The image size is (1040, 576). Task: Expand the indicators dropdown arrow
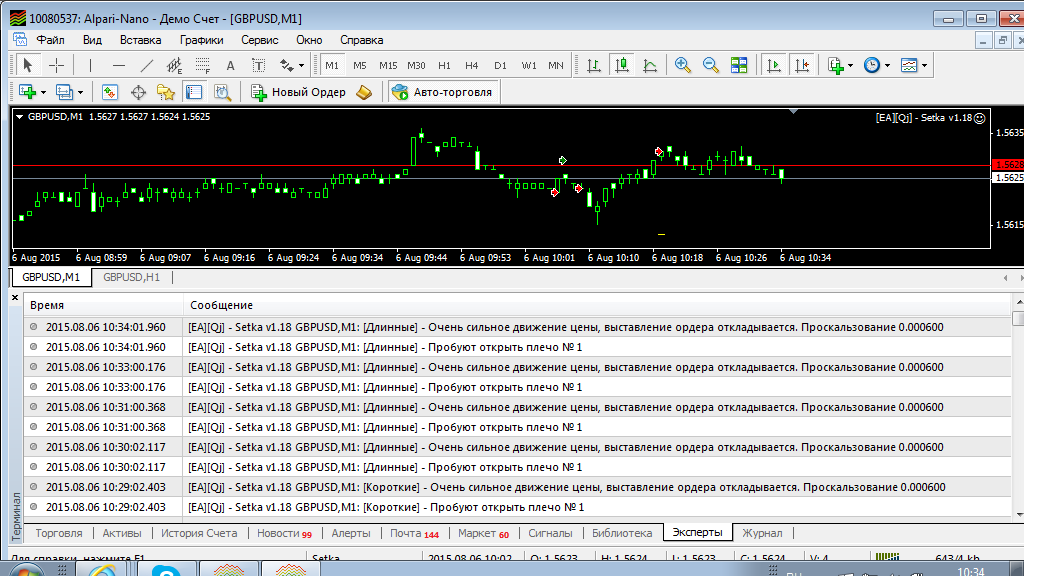[x=850, y=65]
